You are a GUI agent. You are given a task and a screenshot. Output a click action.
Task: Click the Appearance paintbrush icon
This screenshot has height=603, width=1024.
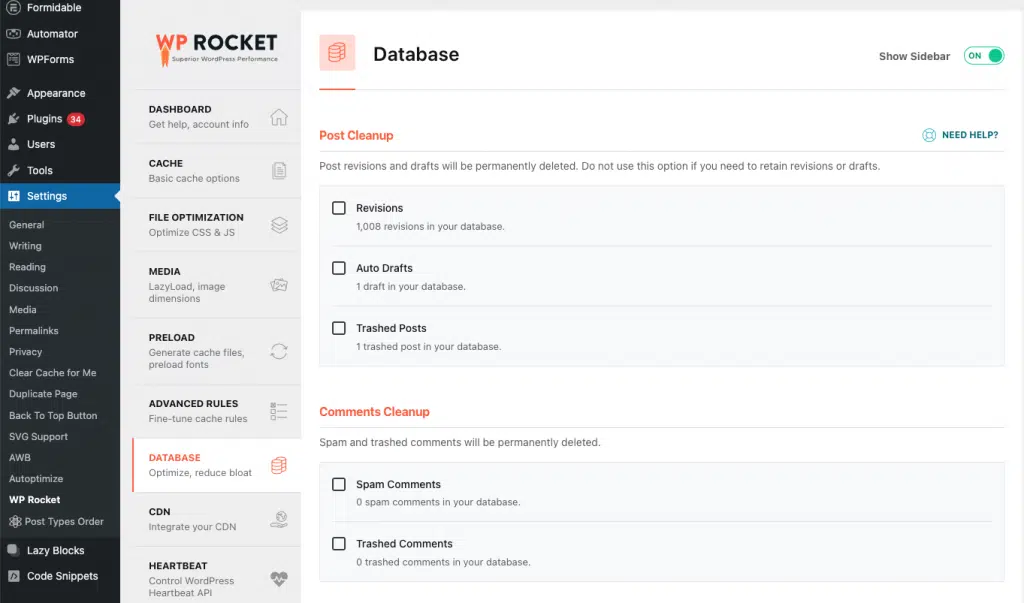tap(13, 93)
